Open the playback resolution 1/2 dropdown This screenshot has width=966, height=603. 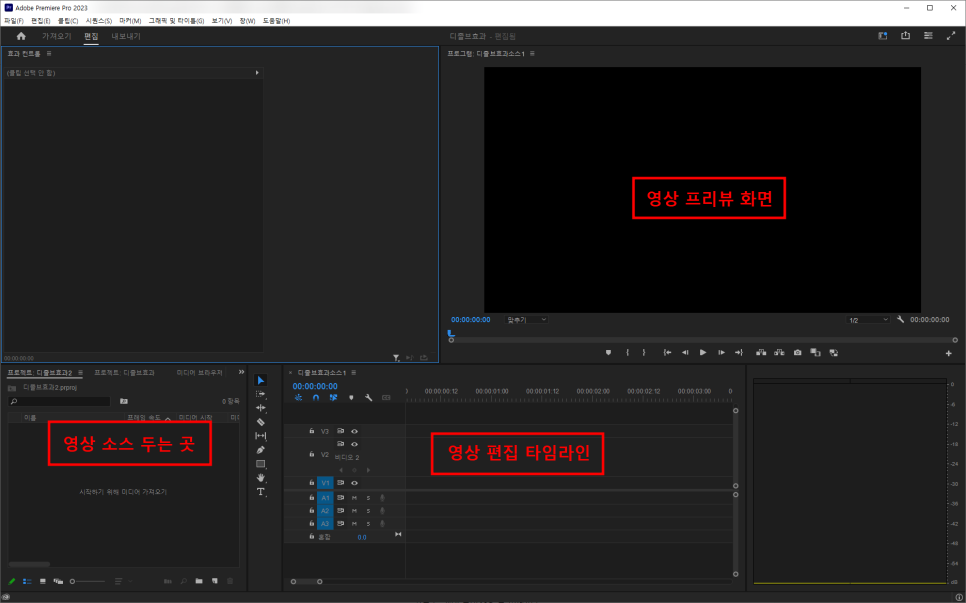[867, 320]
